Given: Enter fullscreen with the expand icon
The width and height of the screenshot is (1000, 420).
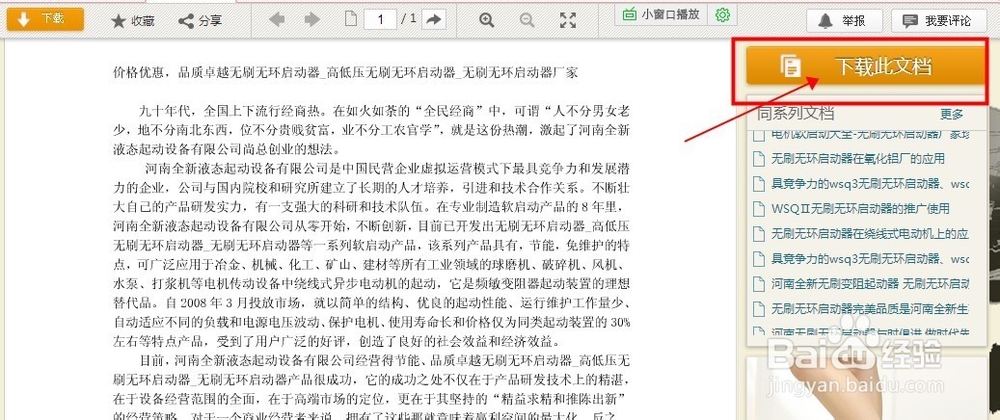Looking at the screenshot, I should (x=568, y=20).
